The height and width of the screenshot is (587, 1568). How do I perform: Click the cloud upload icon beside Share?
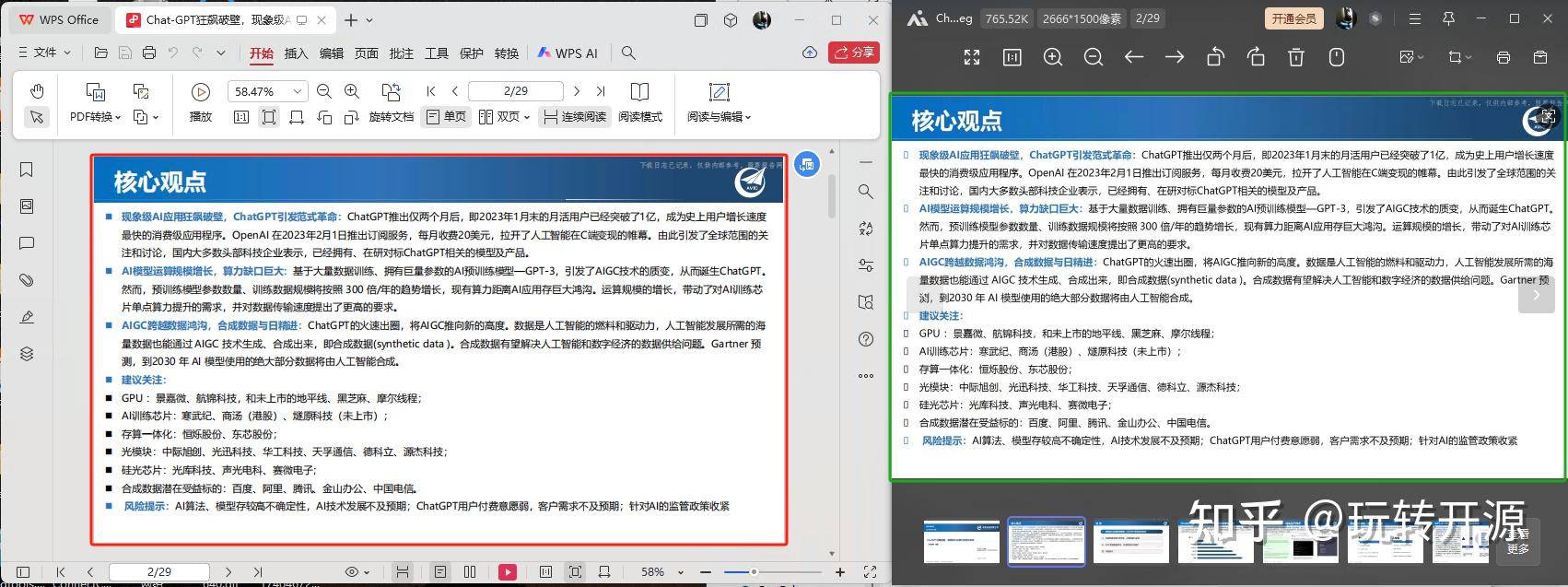click(810, 53)
